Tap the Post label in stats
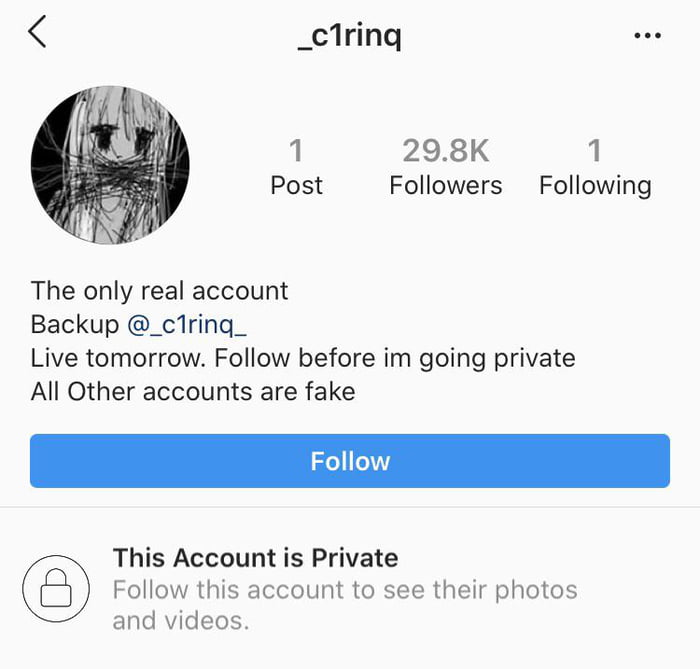The width and height of the screenshot is (700, 669). point(296,186)
